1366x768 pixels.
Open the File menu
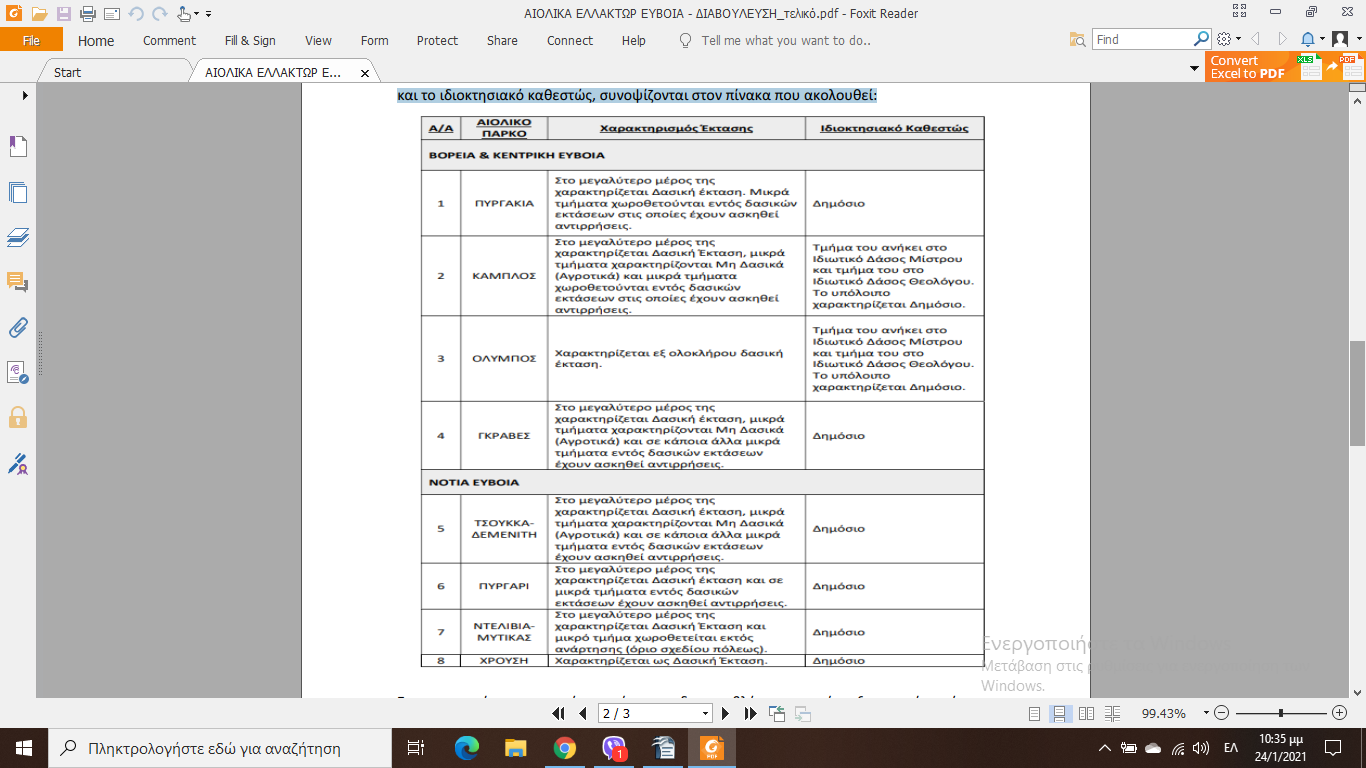(x=31, y=40)
